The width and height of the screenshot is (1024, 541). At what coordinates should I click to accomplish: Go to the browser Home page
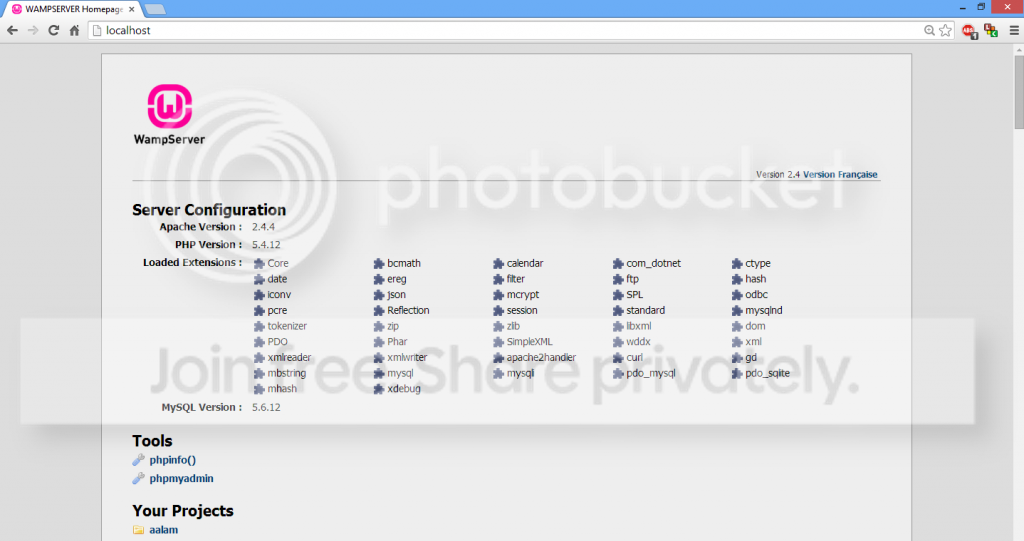click(x=74, y=30)
